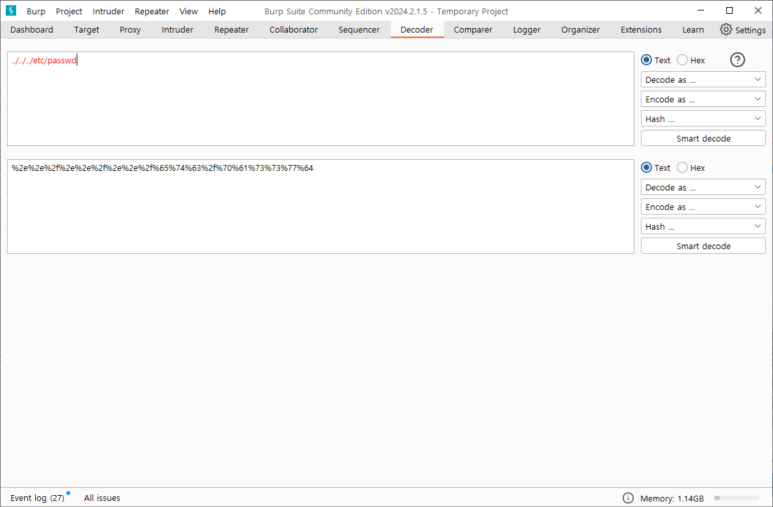
Task: Open the Event log (27)
Action: [37, 498]
